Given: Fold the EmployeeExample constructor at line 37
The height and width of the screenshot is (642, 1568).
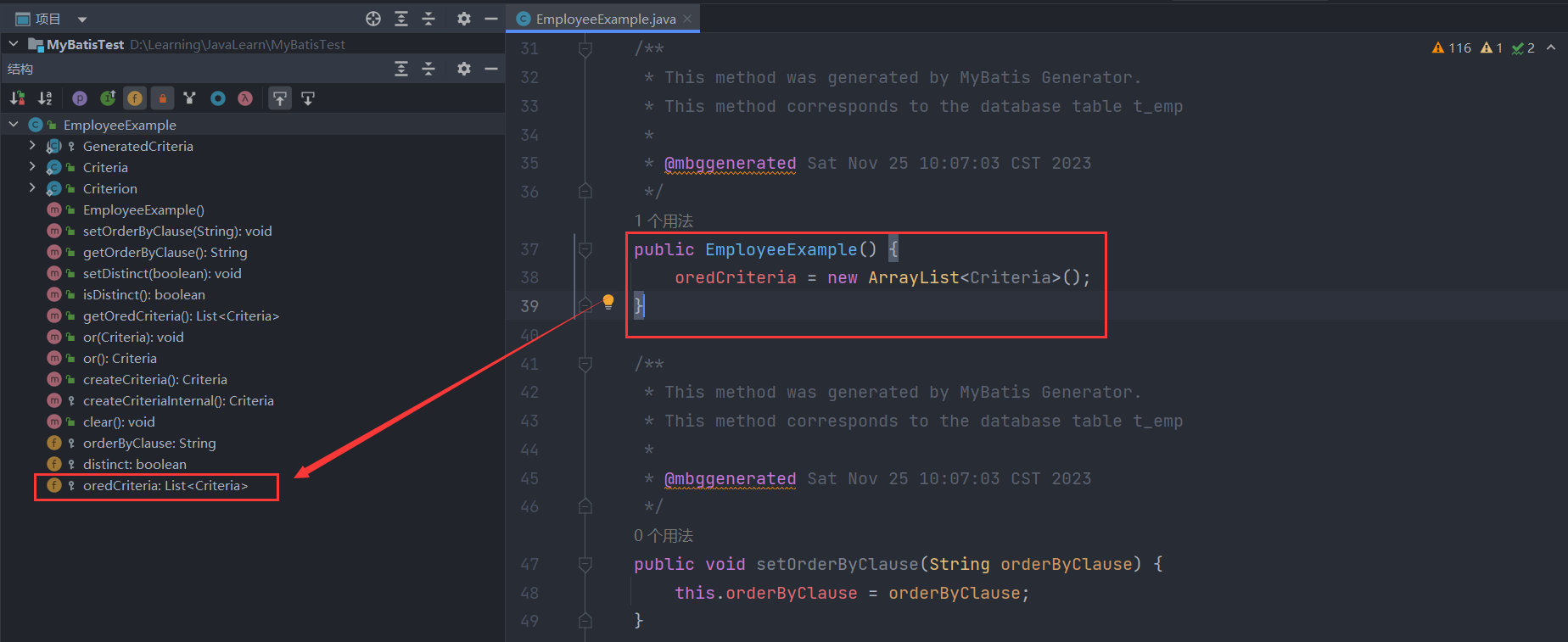Looking at the screenshot, I should tap(585, 249).
